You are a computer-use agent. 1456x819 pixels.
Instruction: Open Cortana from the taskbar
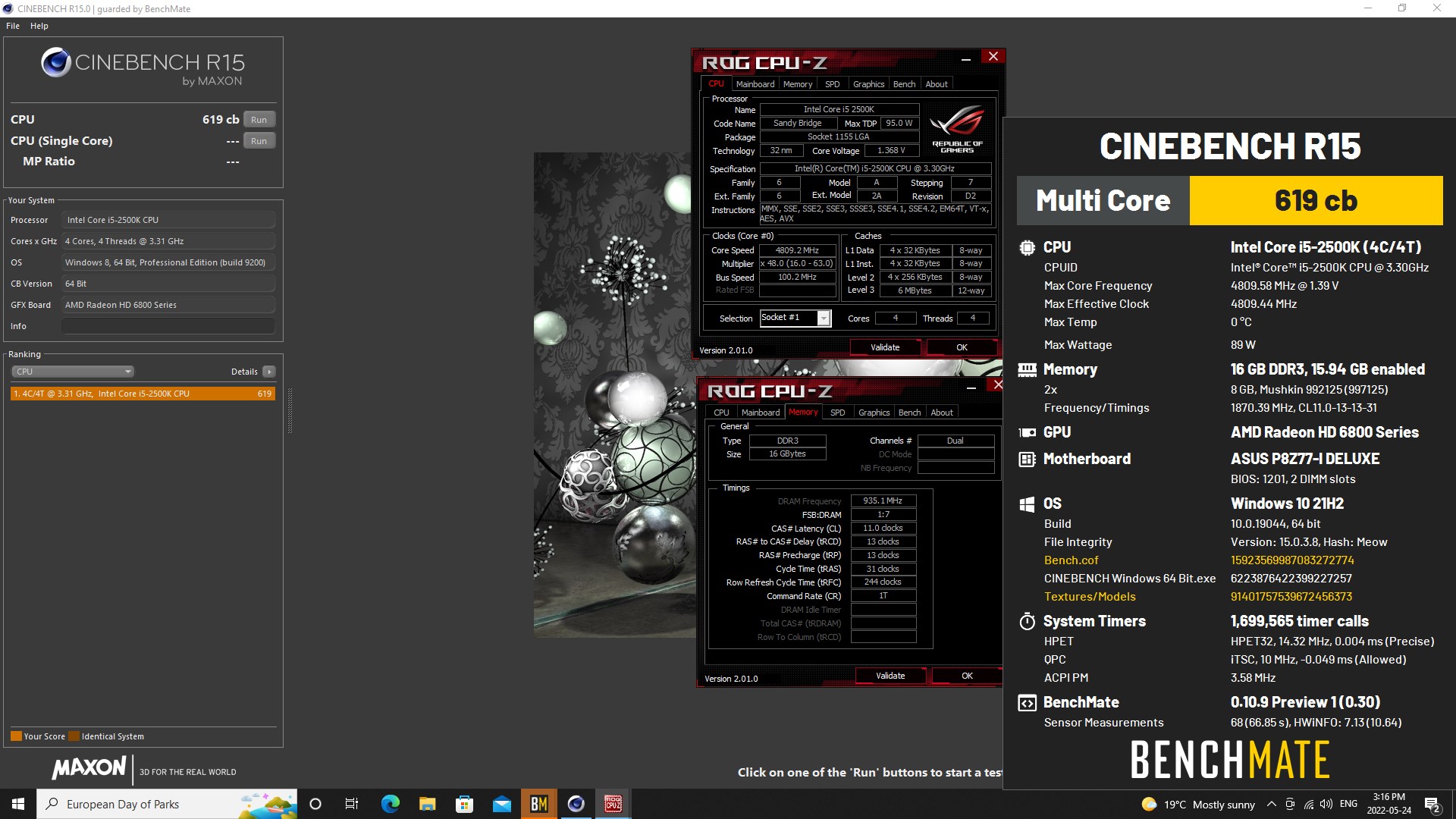315,804
